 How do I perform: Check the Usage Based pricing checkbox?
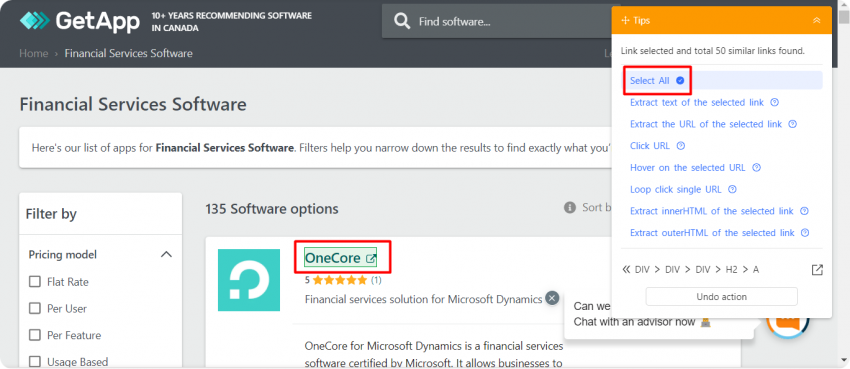[x=35, y=361]
